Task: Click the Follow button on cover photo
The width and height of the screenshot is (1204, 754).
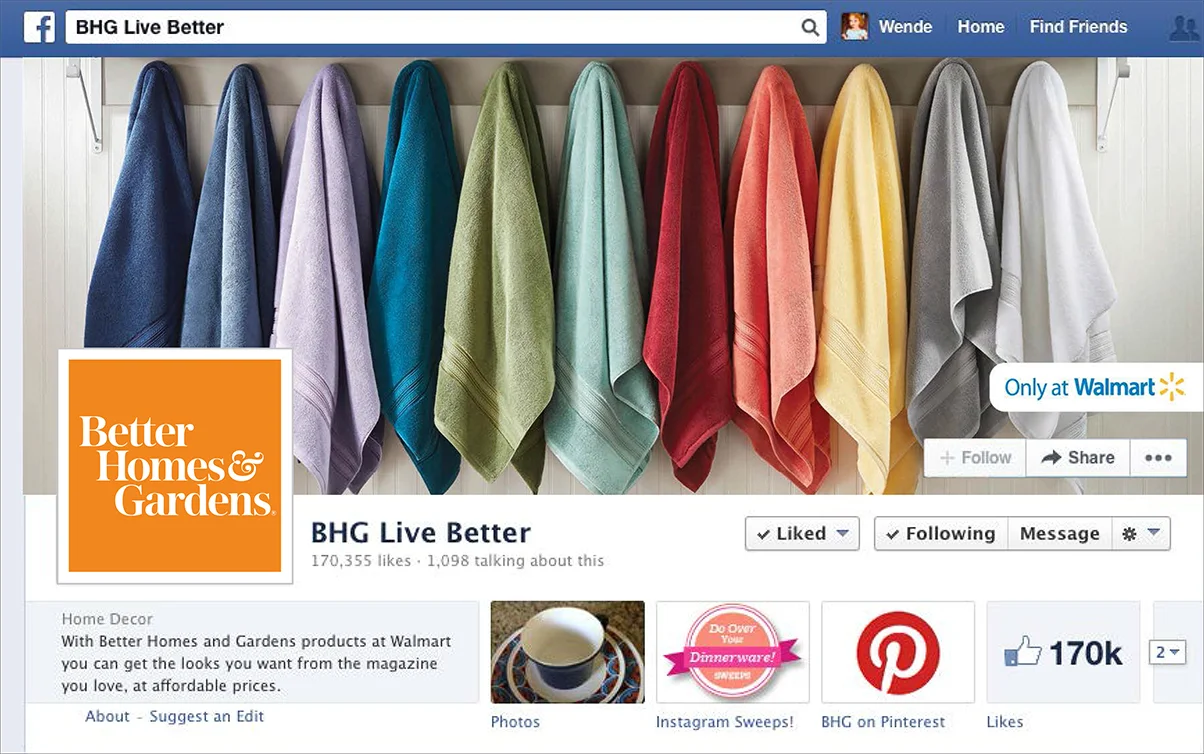Action: (x=975, y=457)
